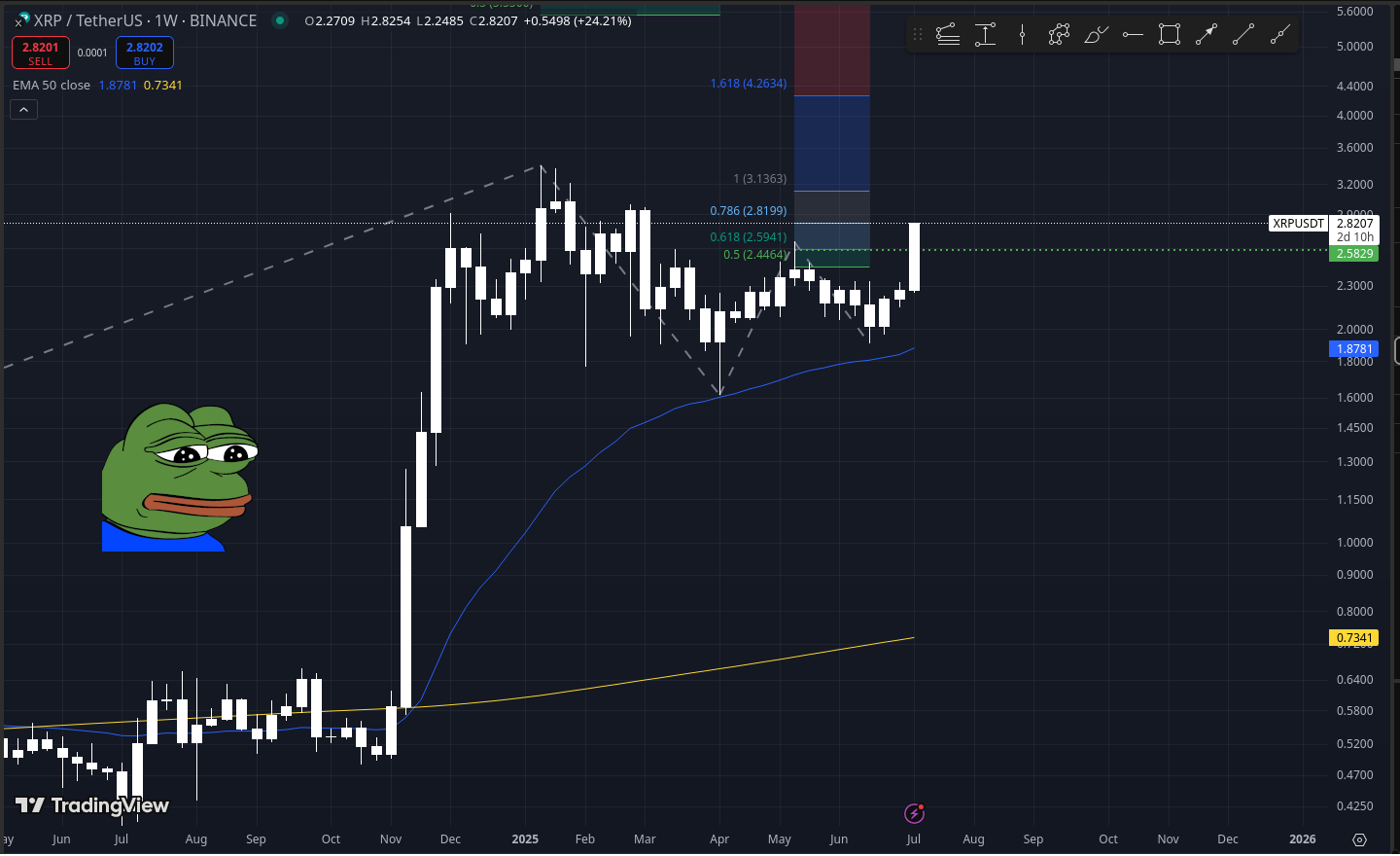Select the brush drawing tool
Screen dimensions: 1400x856
click(1096, 35)
